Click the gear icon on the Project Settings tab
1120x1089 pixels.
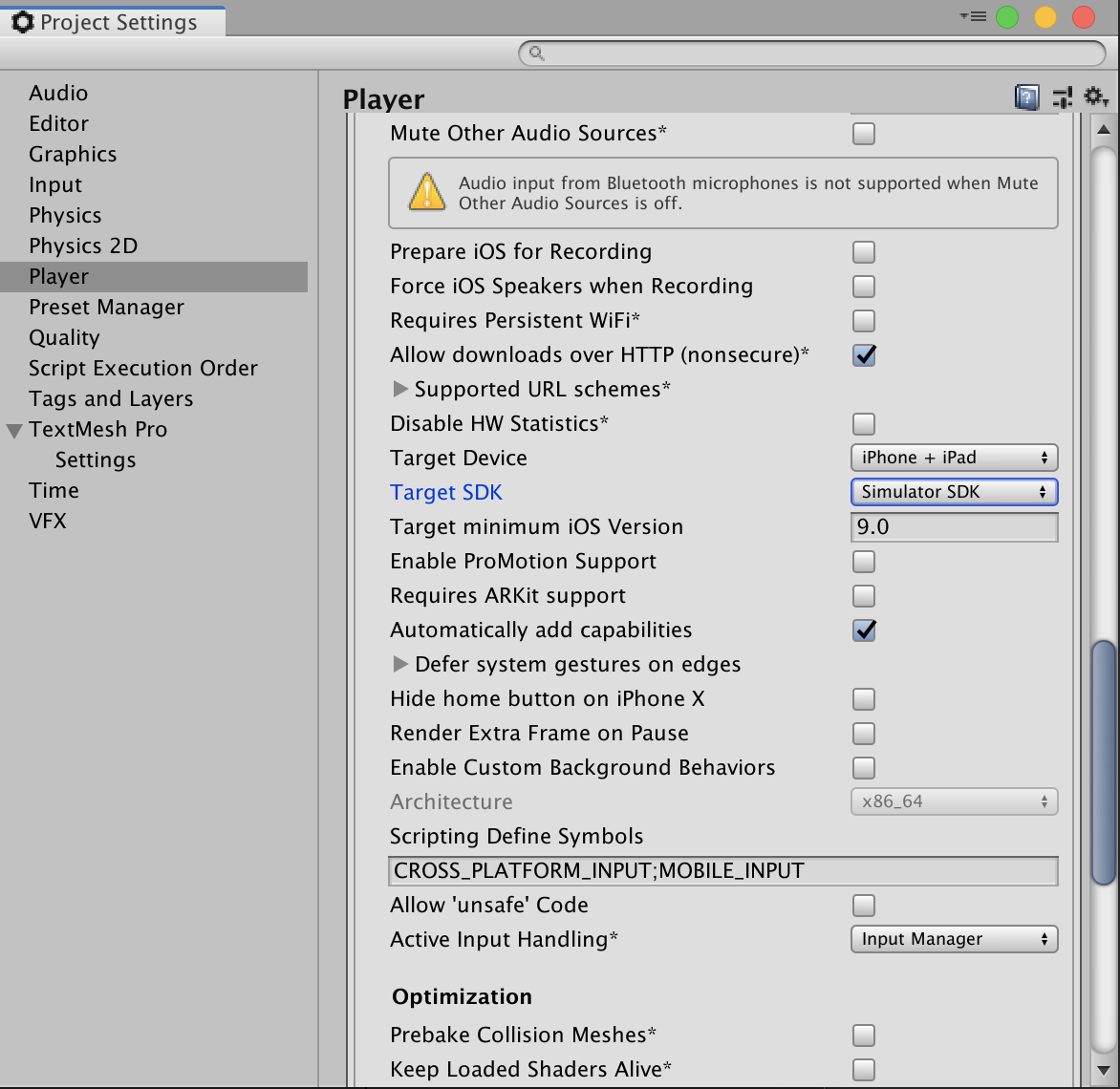coord(22,20)
